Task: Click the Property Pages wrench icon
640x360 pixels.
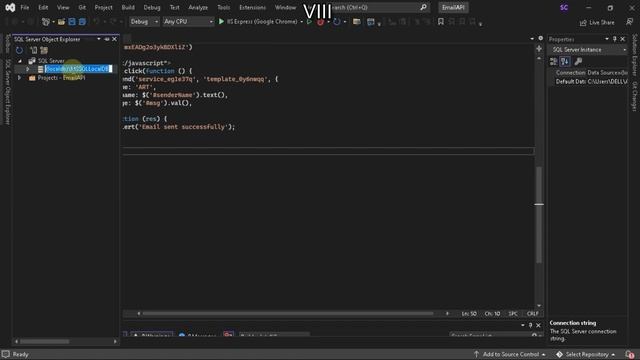Action: click(578, 62)
